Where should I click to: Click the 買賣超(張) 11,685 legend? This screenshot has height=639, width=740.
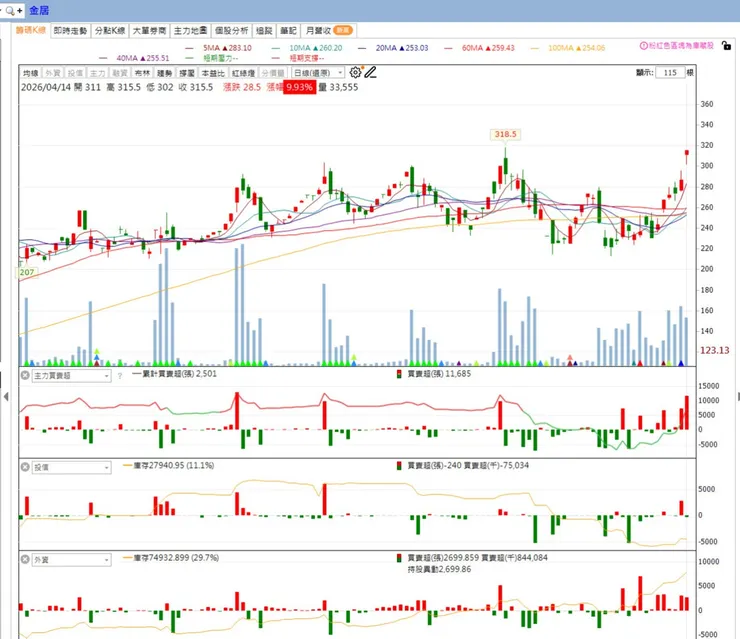pyautogui.click(x=435, y=374)
